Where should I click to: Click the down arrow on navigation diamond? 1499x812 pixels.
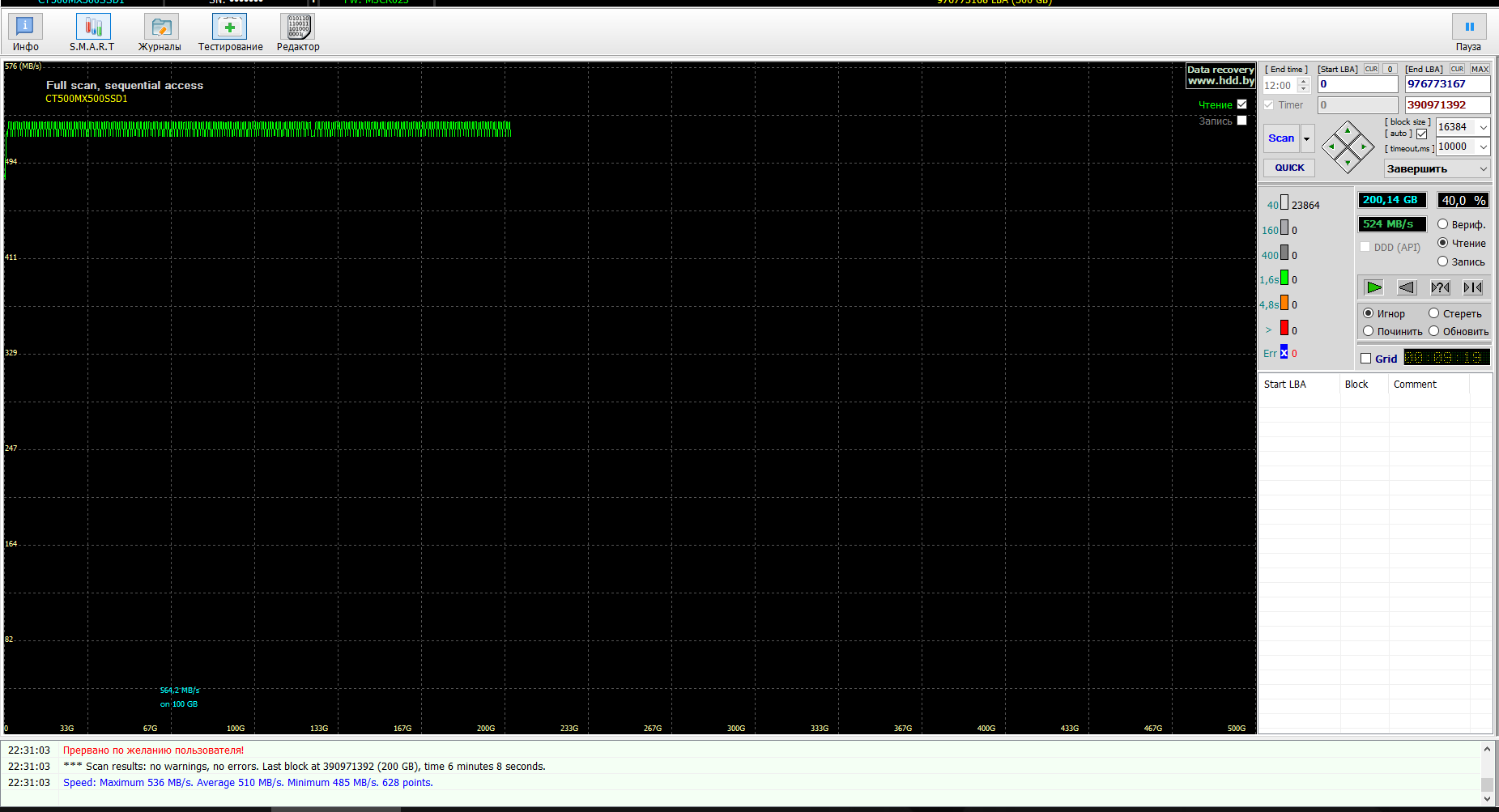(x=1348, y=163)
